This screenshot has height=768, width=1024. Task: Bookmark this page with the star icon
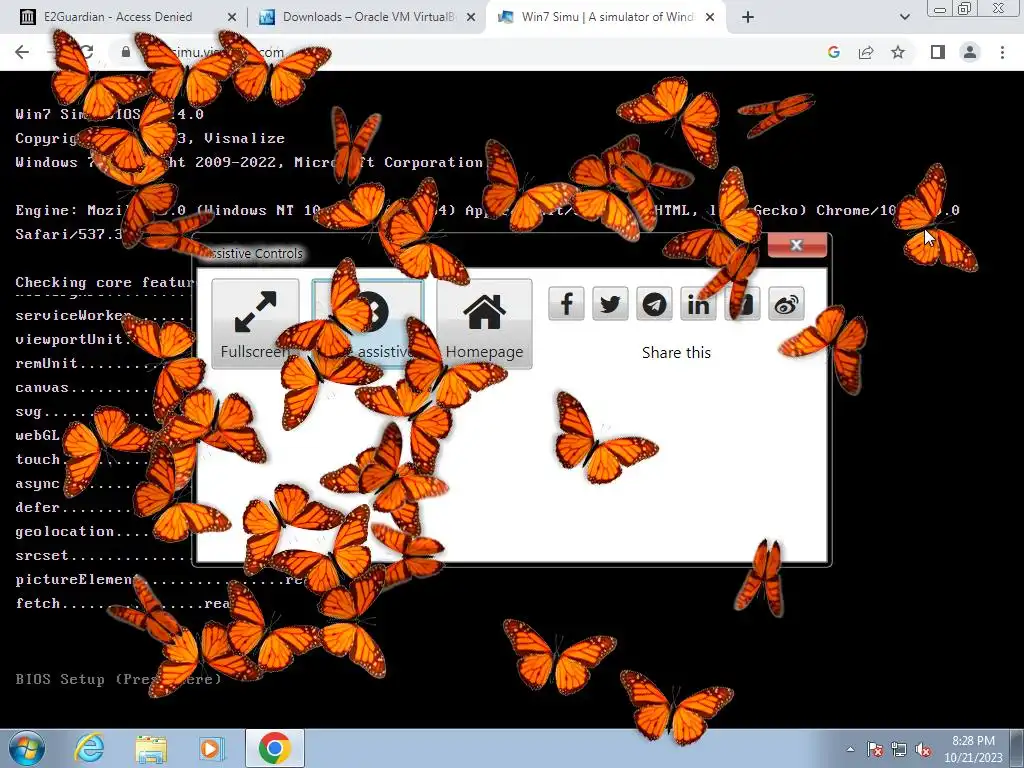click(899, 52)
